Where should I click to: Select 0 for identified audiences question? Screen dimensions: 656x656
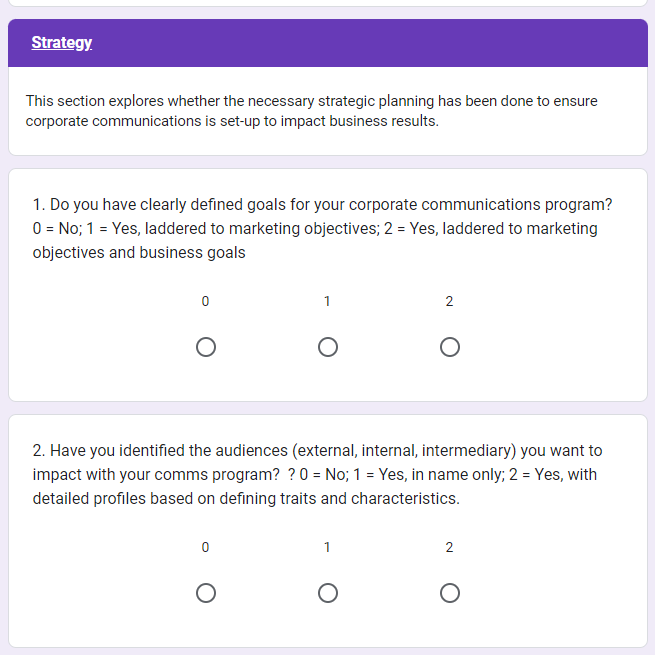pos(206,593)
